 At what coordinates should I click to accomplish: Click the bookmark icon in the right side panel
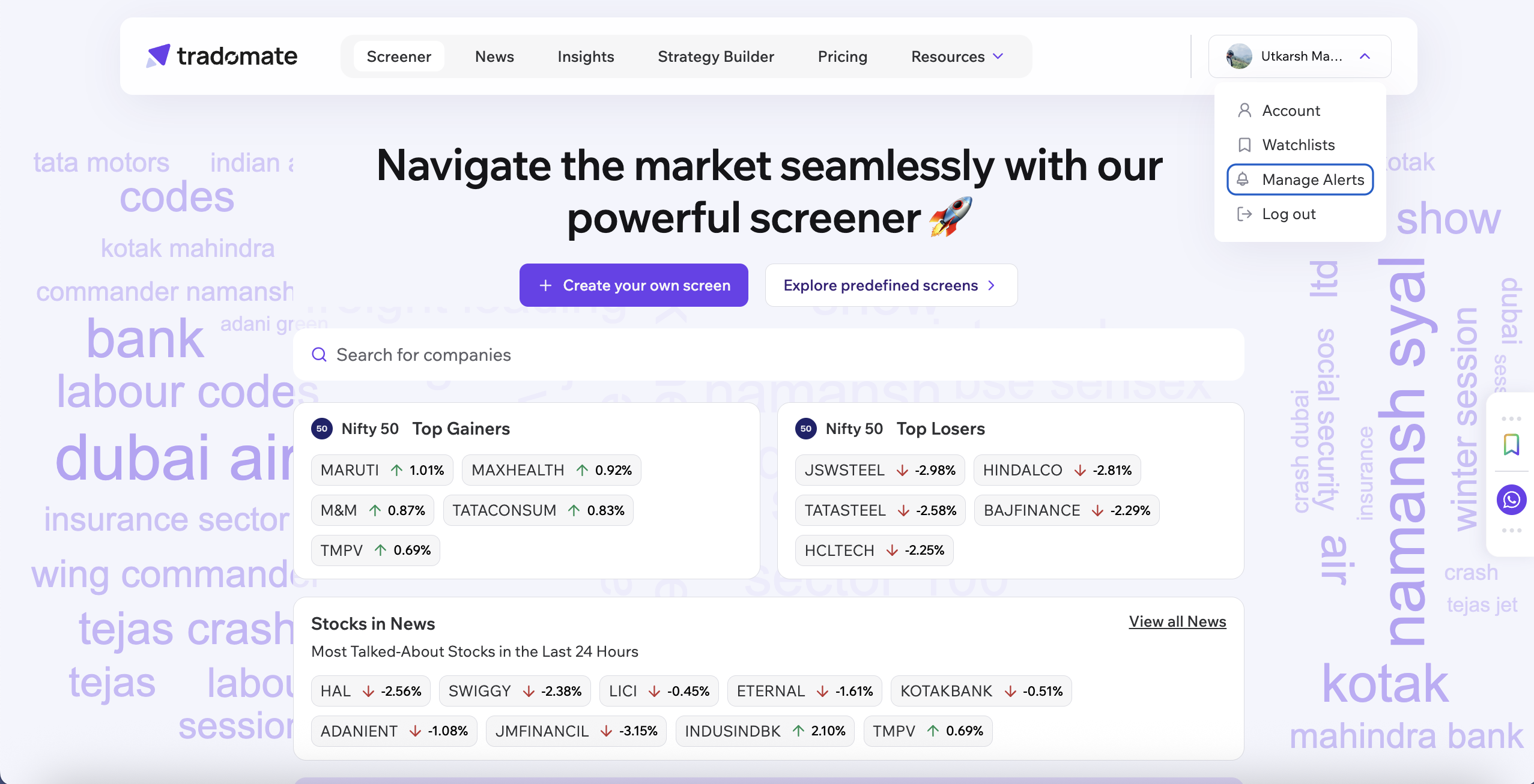pos(1511,445)
